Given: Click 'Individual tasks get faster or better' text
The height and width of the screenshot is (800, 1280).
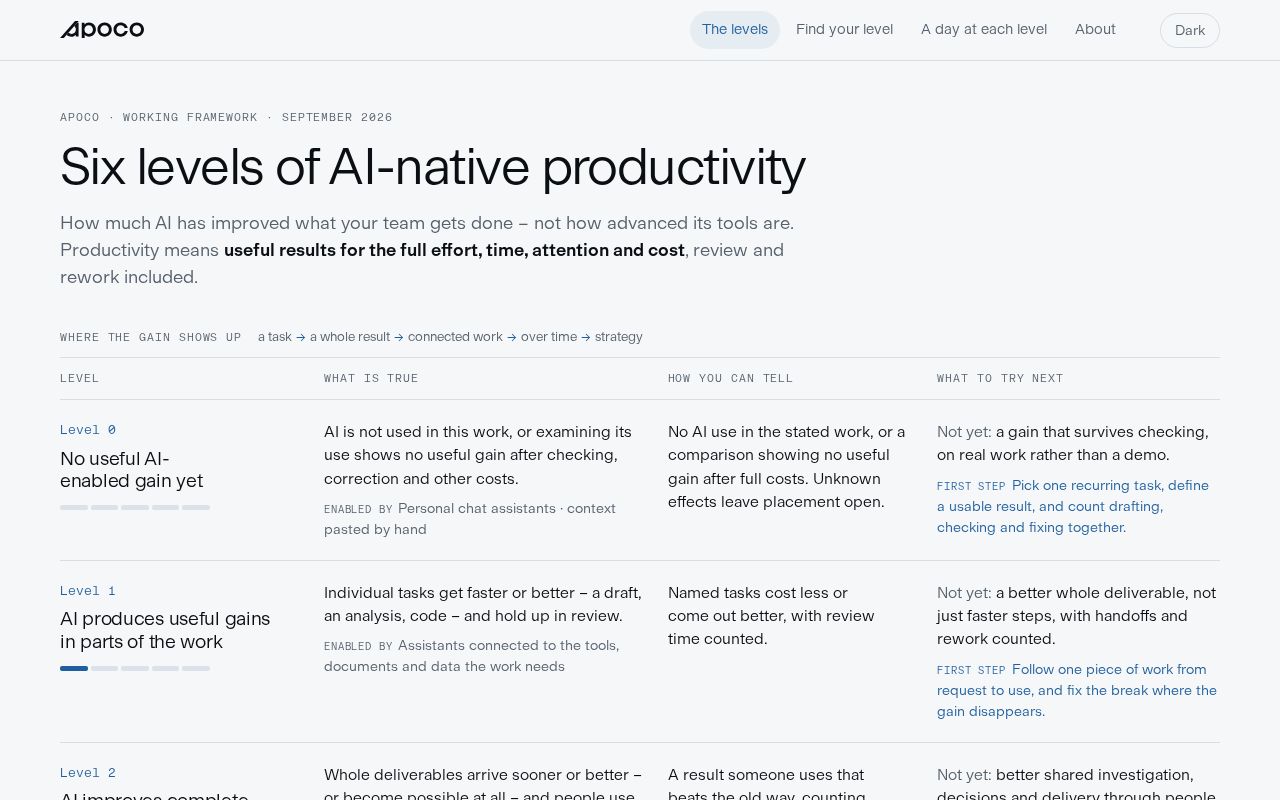Looking at the screenshot, I should 483,604.
